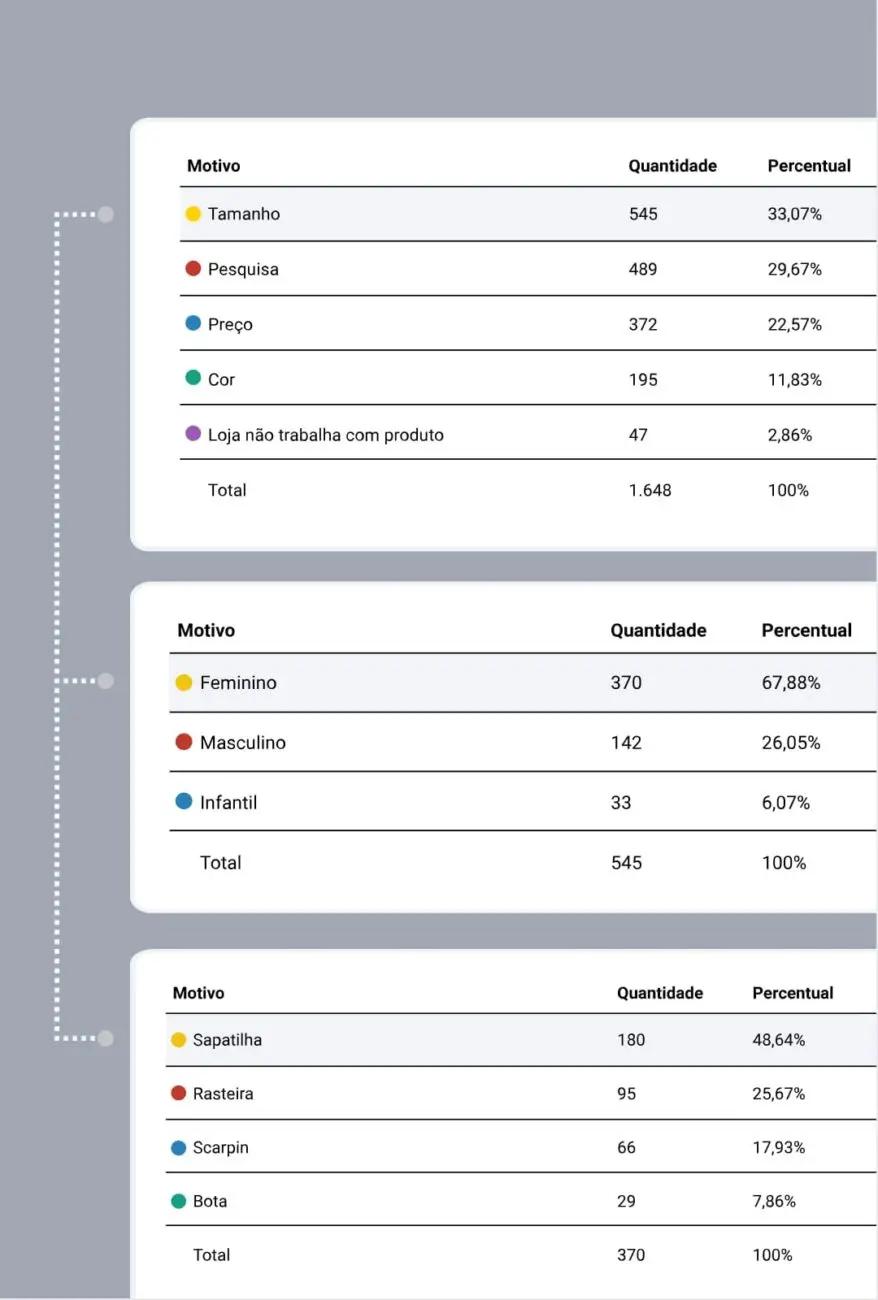
Task: Select the red dot next to Pesquisa
Action: [193, 269]
